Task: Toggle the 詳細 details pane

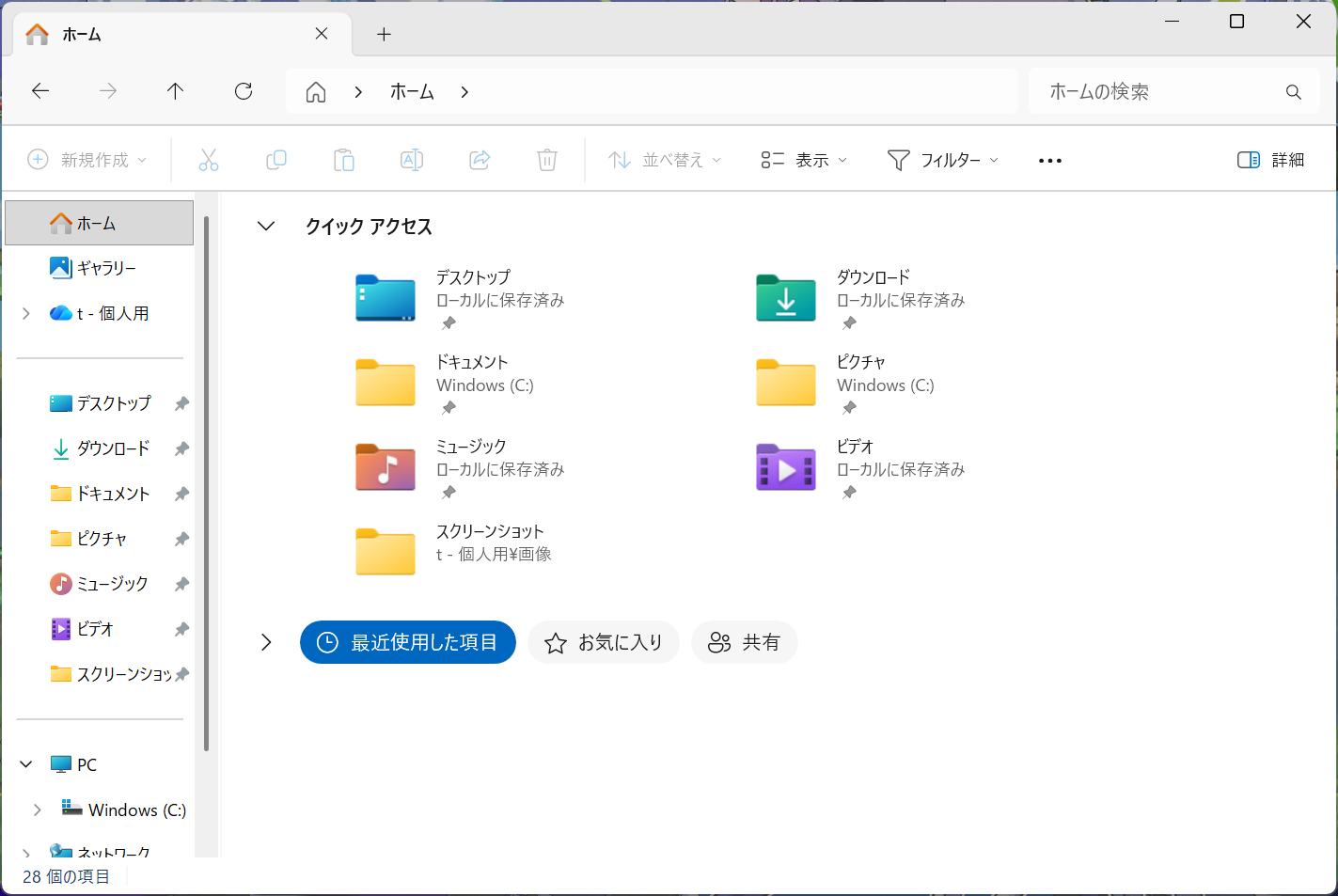Action: pyautogui.click(x=1270, y=161)
